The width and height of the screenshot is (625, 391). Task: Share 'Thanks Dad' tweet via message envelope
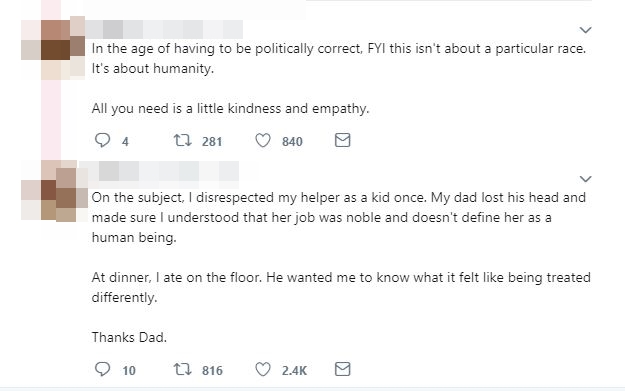(342, 369)
